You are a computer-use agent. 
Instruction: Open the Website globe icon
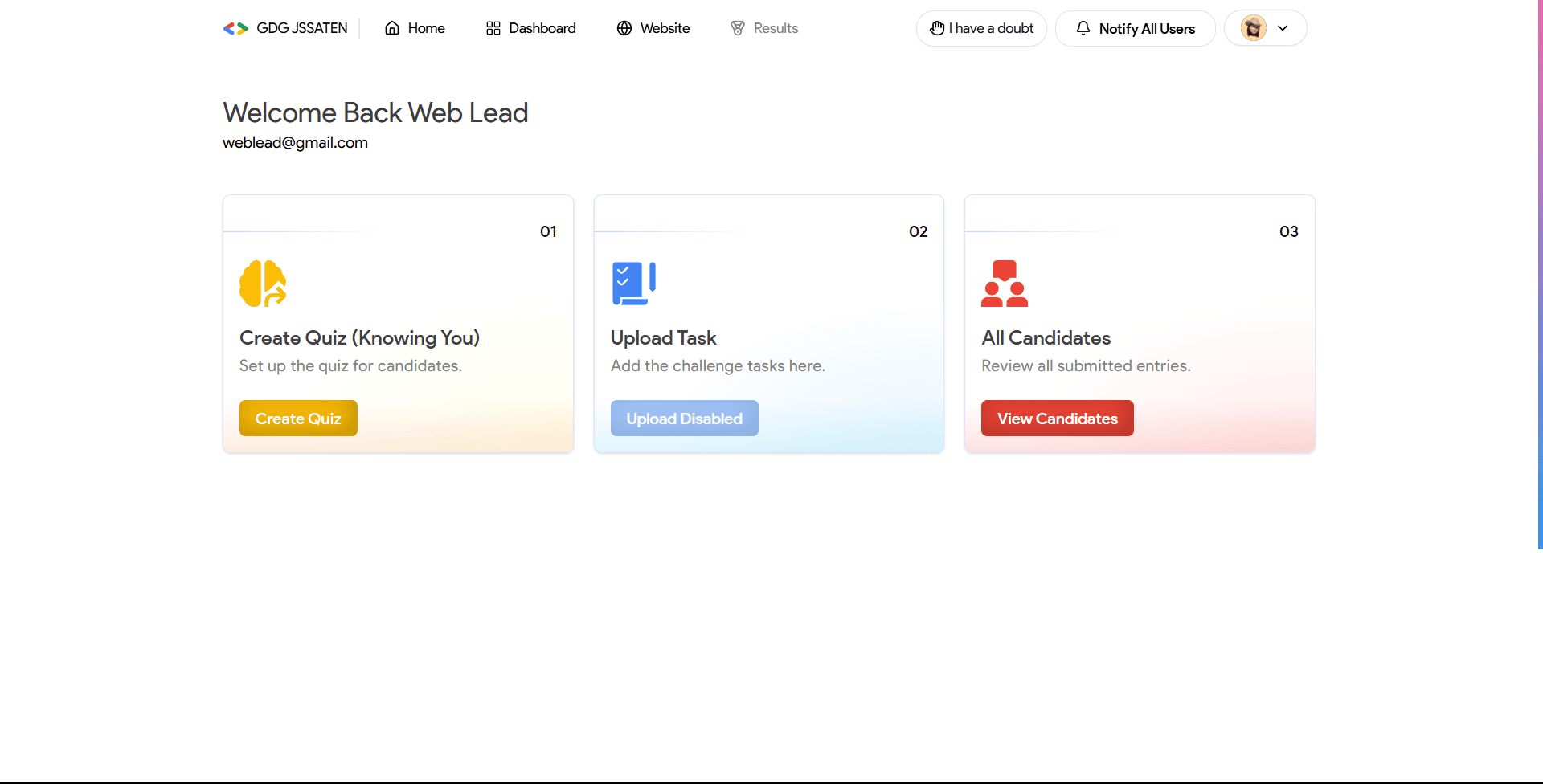pyautogui.click(x=624, y=28)
